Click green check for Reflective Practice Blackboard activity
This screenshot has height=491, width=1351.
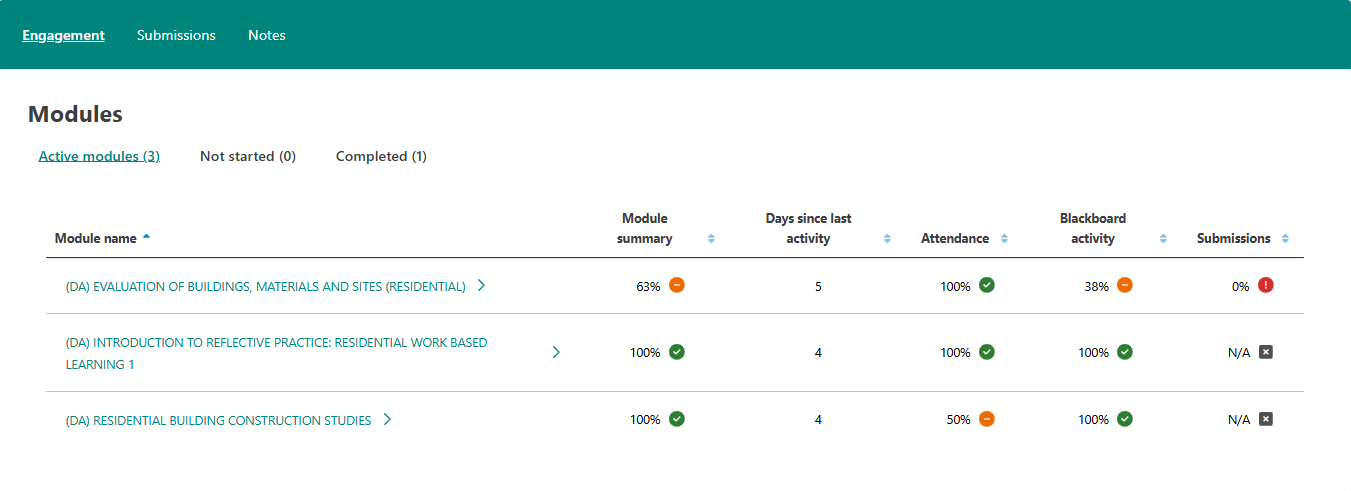[1125, 352]
